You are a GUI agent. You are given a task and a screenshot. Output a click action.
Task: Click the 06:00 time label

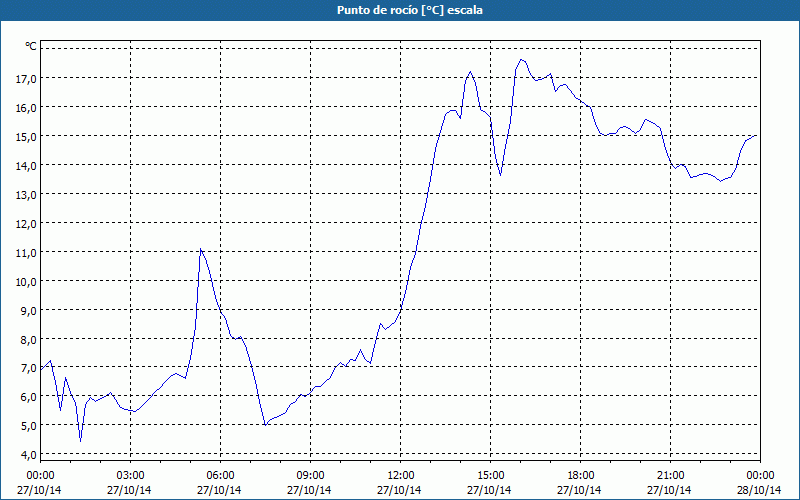point(220,476)
